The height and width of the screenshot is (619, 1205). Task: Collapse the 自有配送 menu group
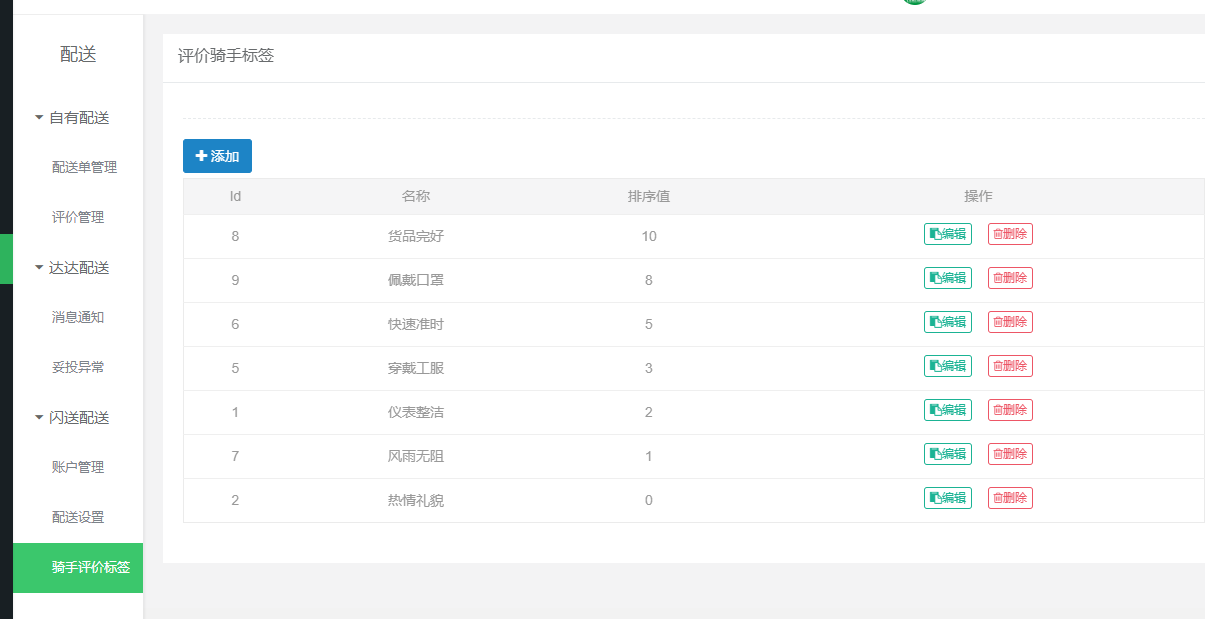click(72, 118)
